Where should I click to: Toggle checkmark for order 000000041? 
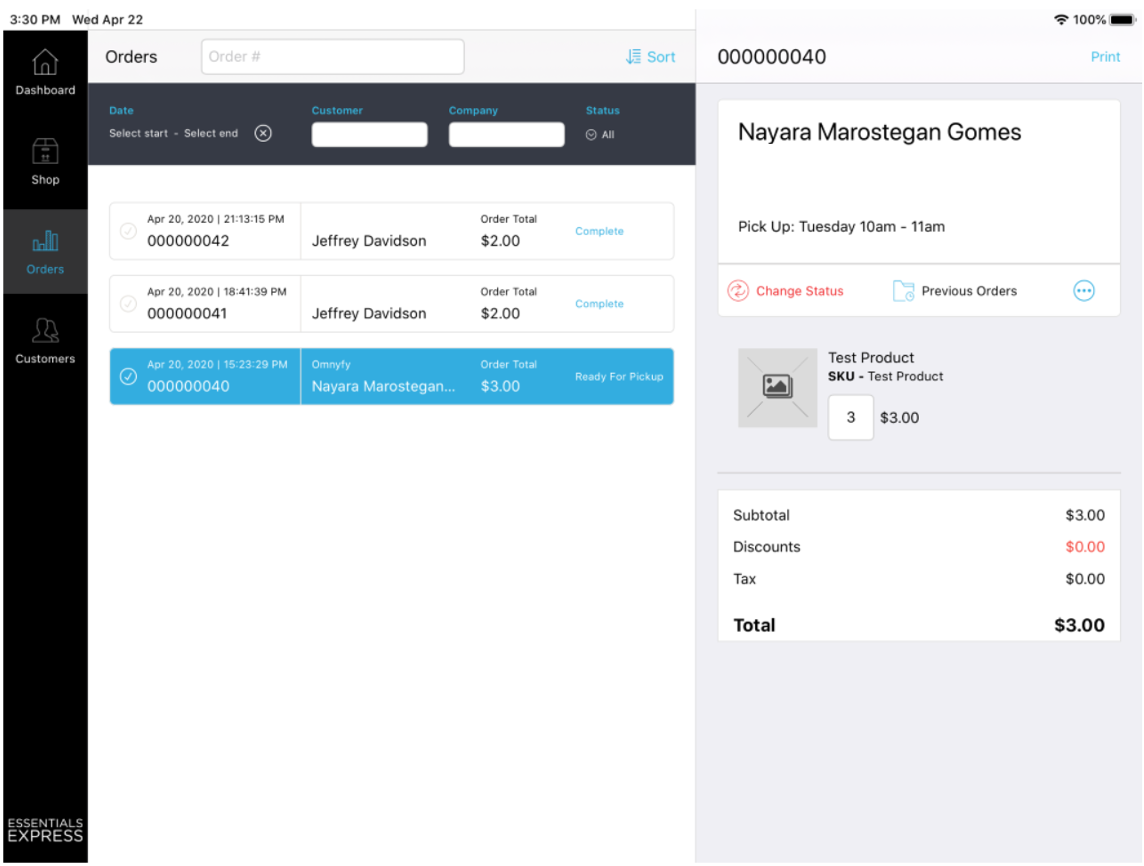pos(128,304)
